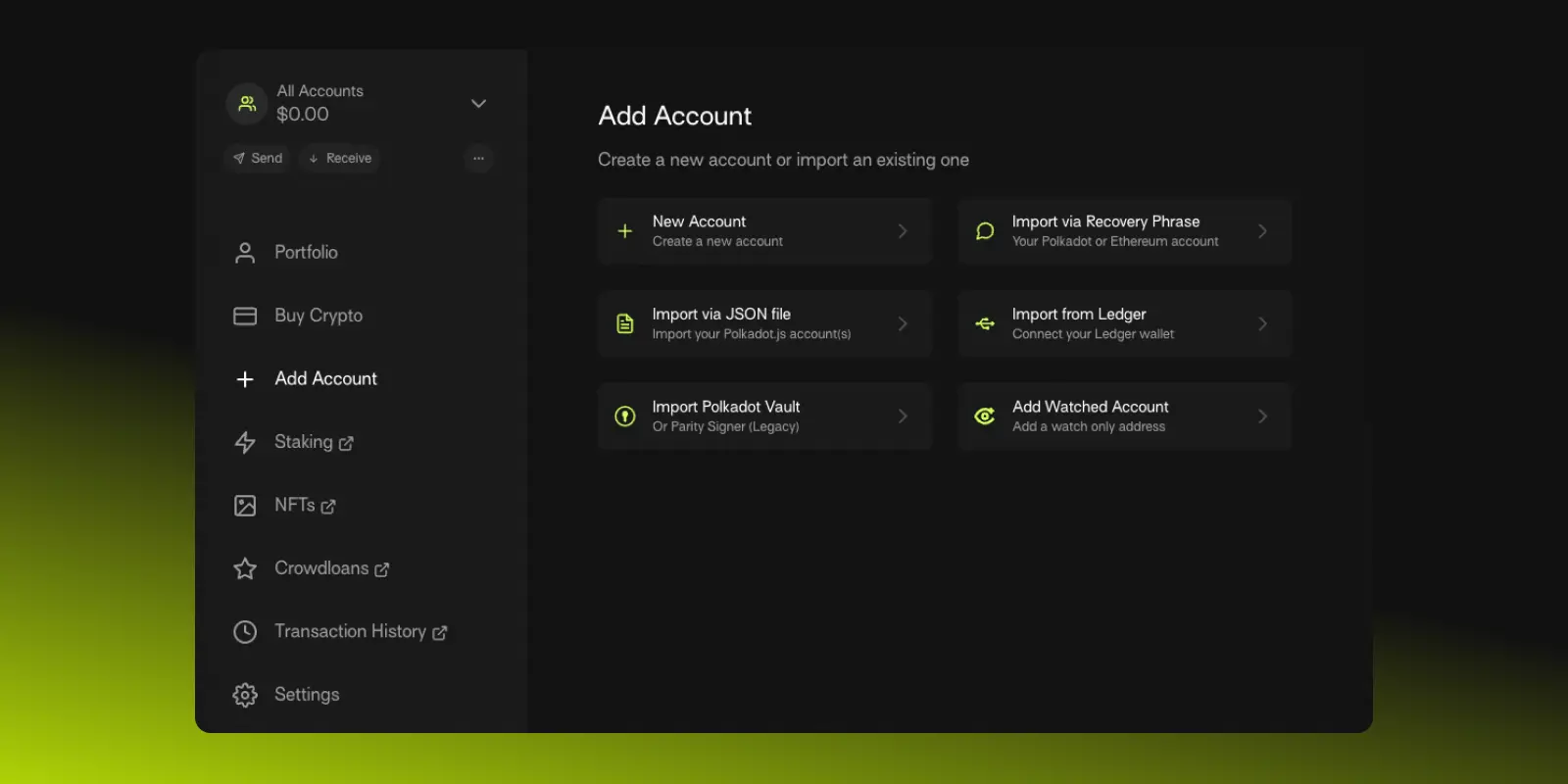Screen dimensions: 1568x784
Task: Click the document icon for JSON file import
Action: pyautogui.click(x=624, y=323)
